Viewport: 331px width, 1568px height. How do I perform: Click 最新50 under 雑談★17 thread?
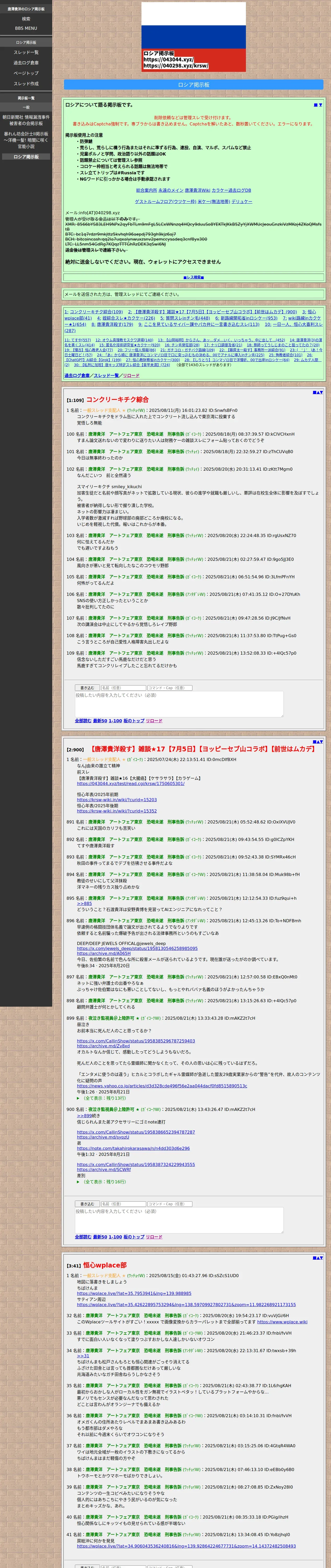pyautogui.click(x=100, y=1237)
